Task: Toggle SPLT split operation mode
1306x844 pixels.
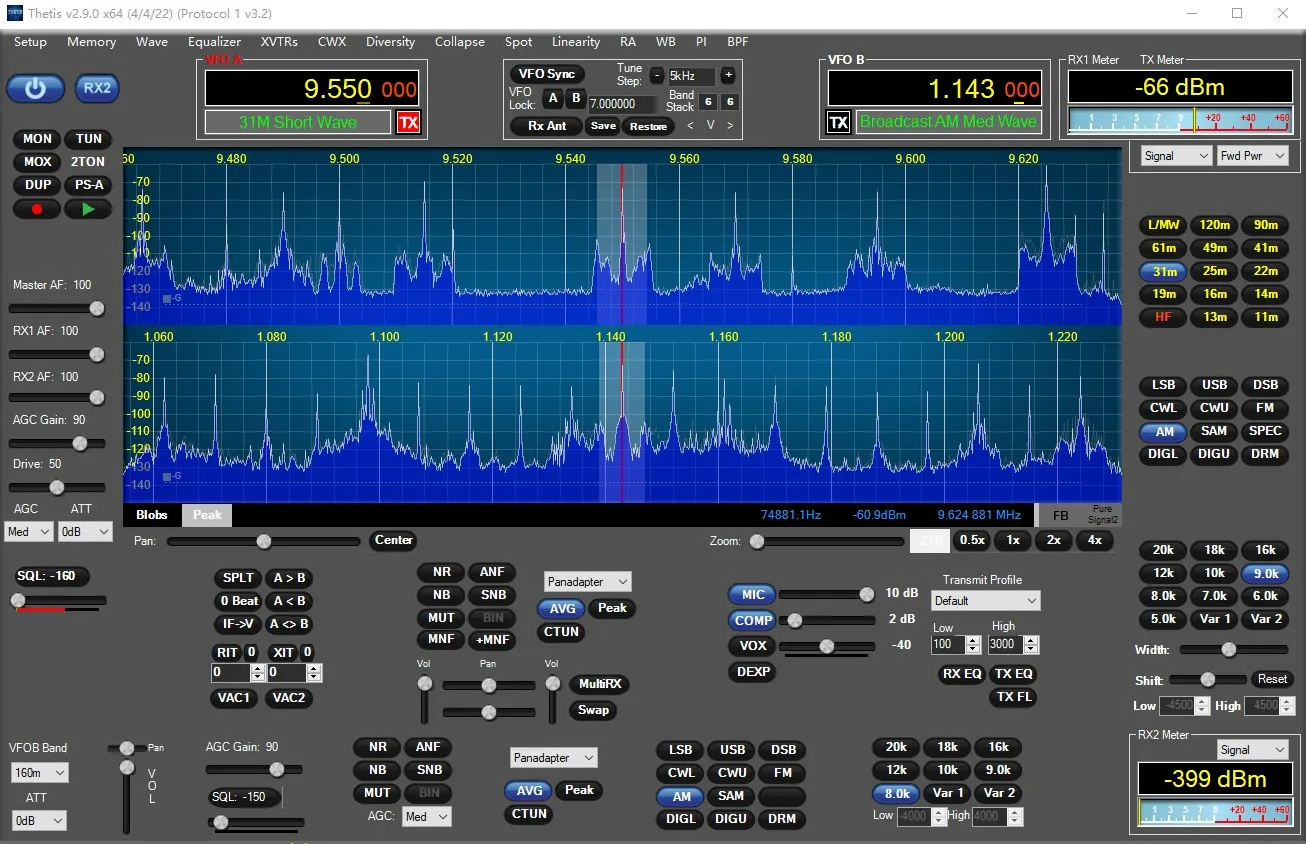Action: 237,578
